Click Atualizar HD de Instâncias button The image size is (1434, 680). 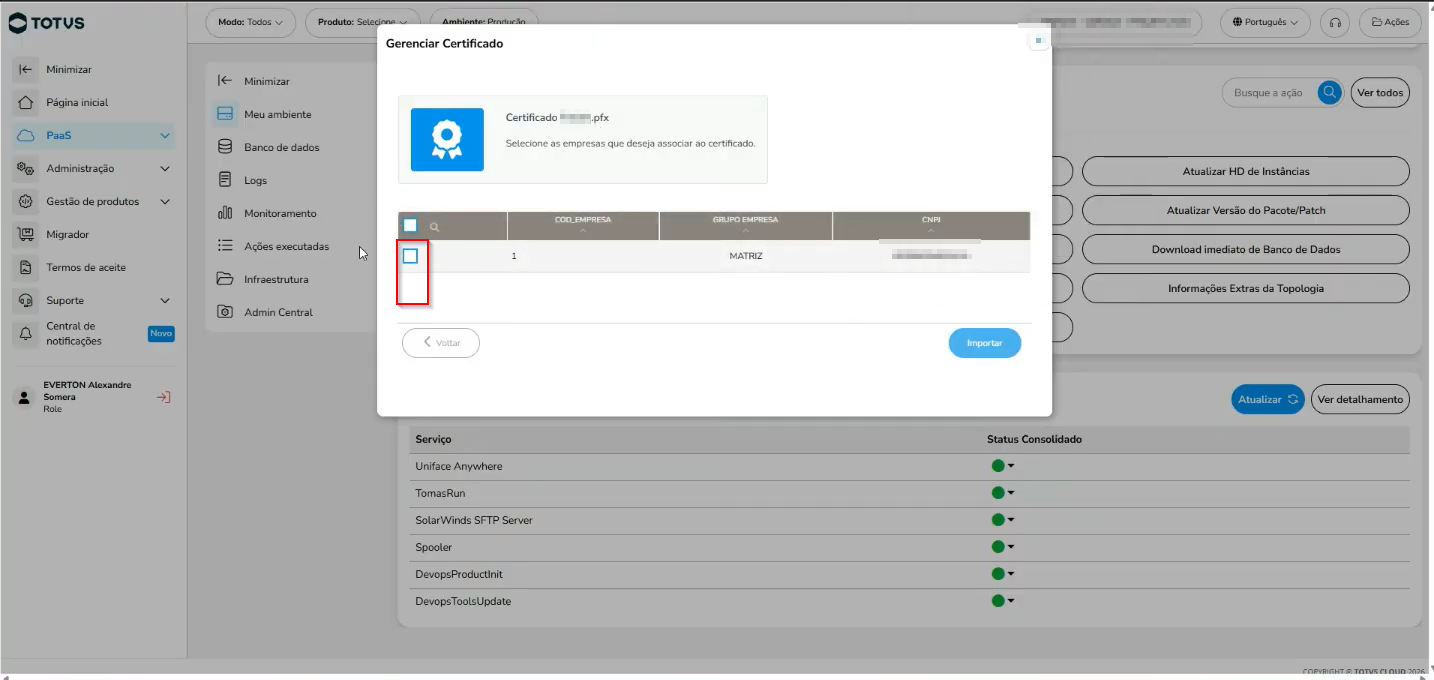1246,171
